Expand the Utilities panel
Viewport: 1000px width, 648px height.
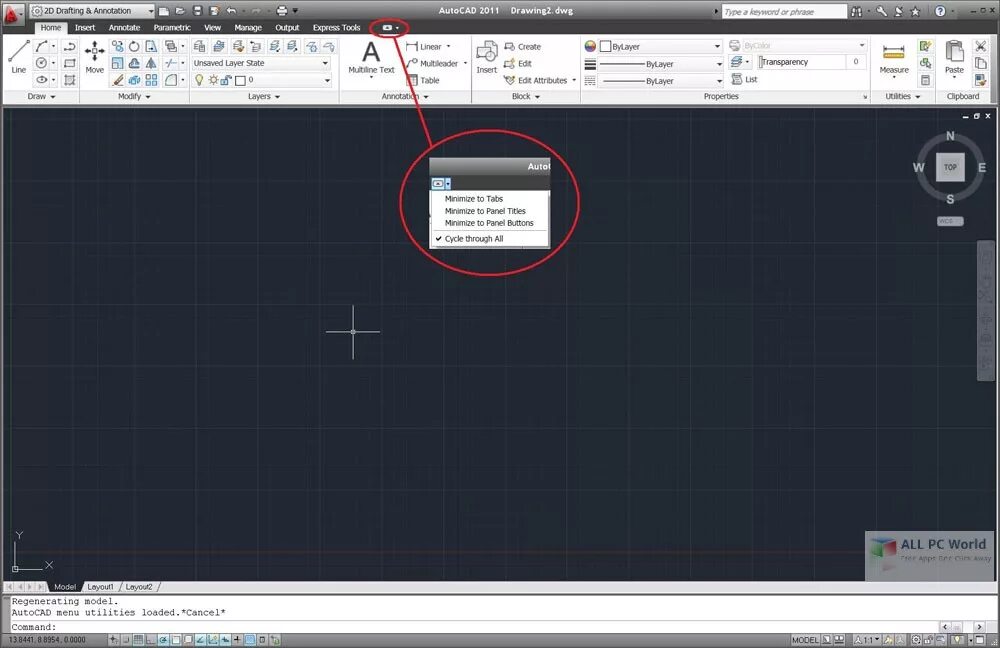pyautogui.click(x=903, y=96)
